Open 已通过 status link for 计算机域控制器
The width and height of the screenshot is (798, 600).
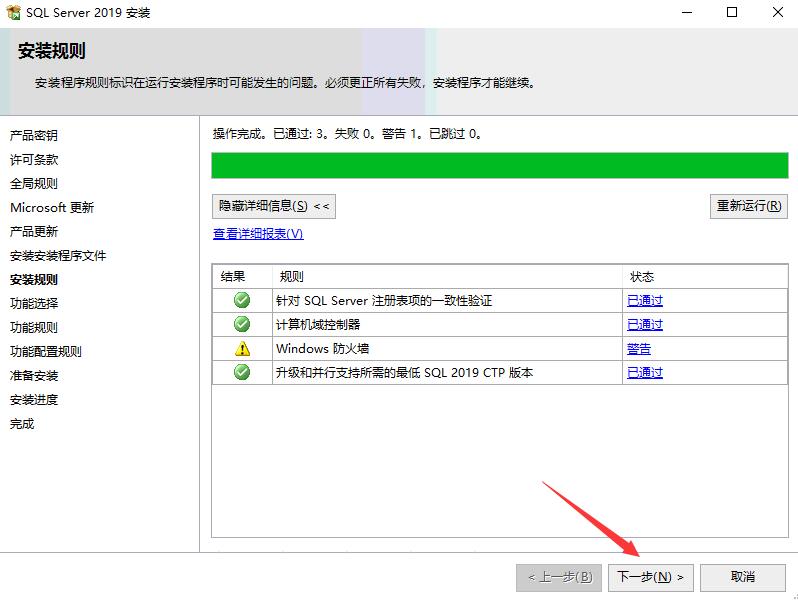645,324
